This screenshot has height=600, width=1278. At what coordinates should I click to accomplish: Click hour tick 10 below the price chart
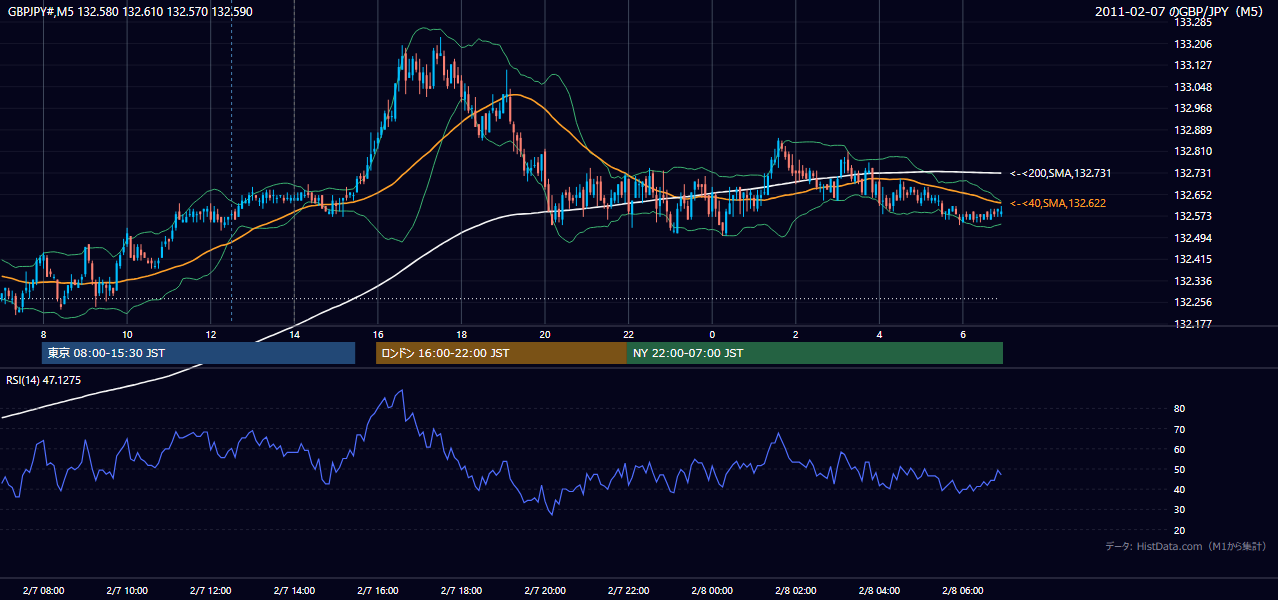[127, 333]
